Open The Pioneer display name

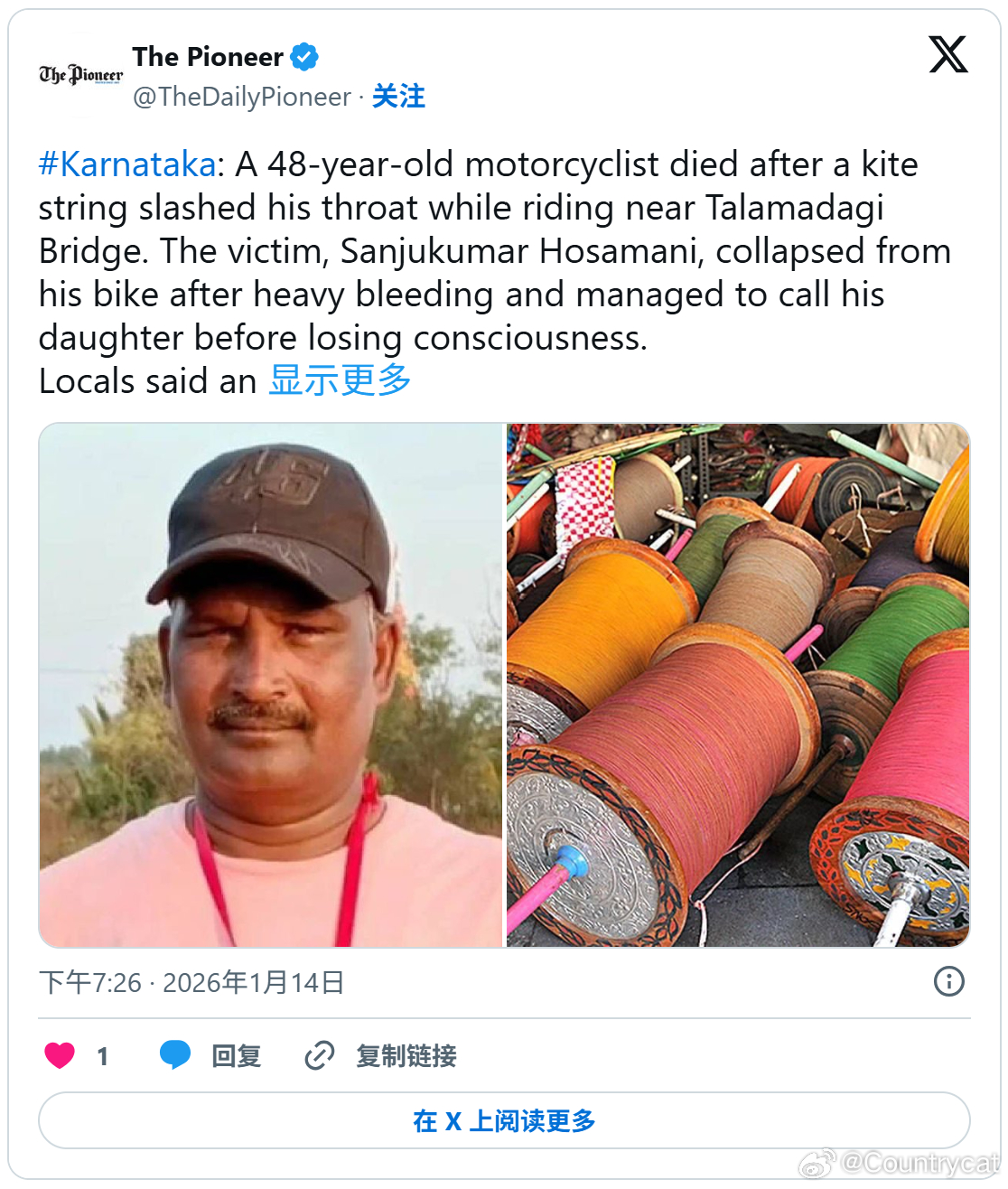[208, 57]
